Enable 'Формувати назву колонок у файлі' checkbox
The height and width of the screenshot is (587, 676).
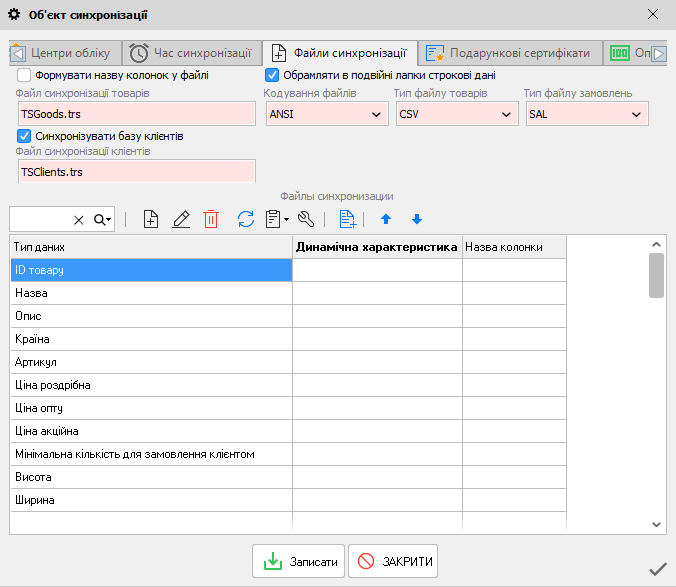point(24,75)
